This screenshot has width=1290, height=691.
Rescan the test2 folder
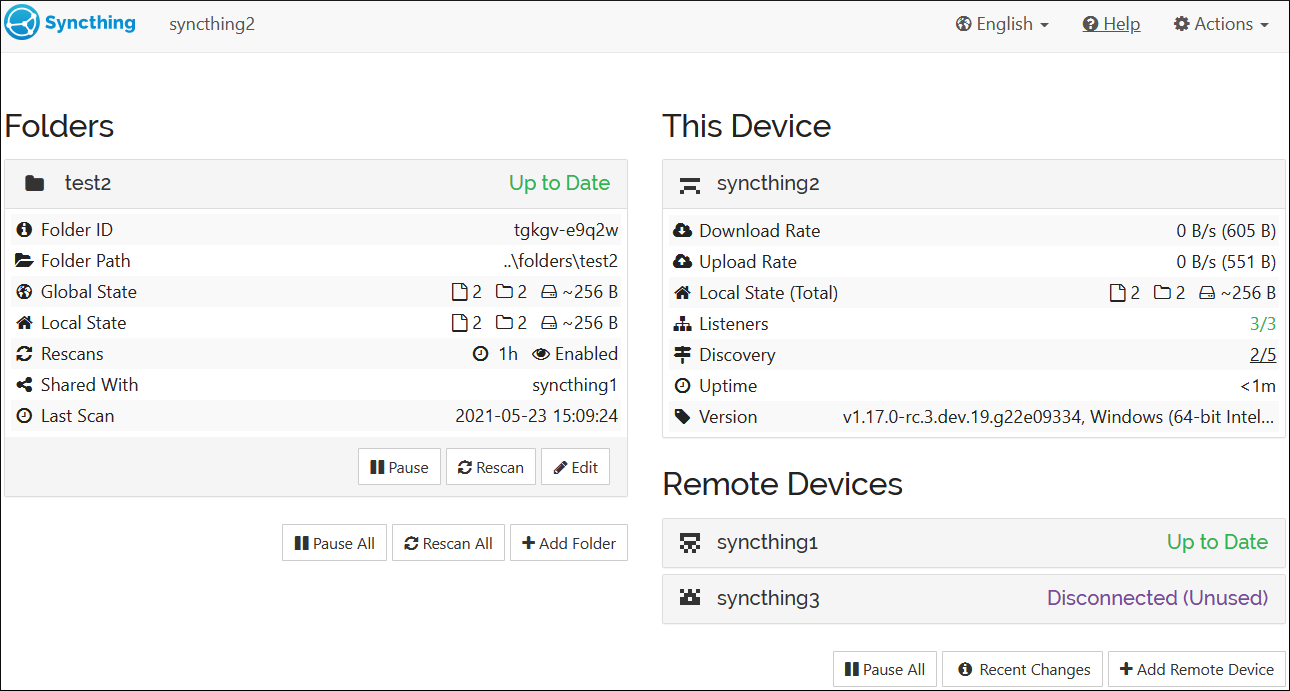[x=491, y=467]
